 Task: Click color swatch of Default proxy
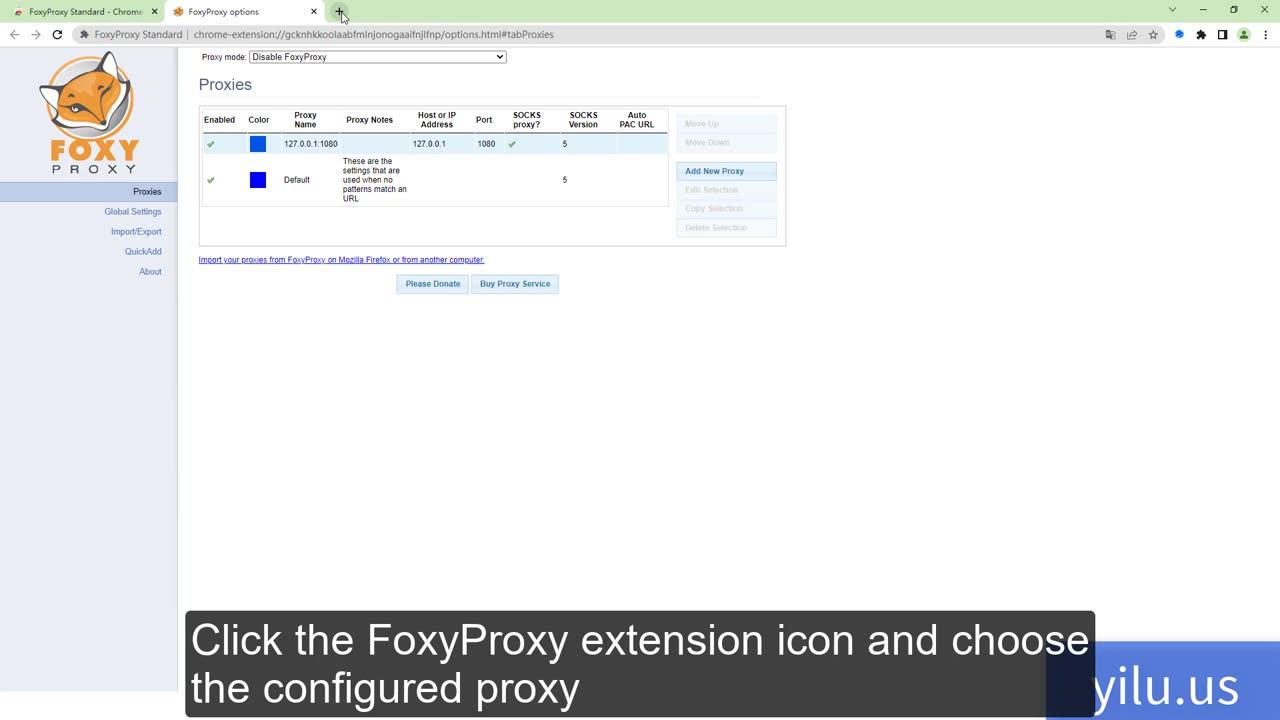(258, 180)
